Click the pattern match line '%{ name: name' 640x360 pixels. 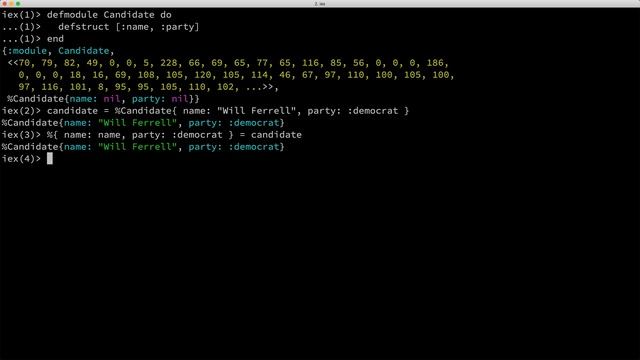pyautogui.click(x=174, y=135)
